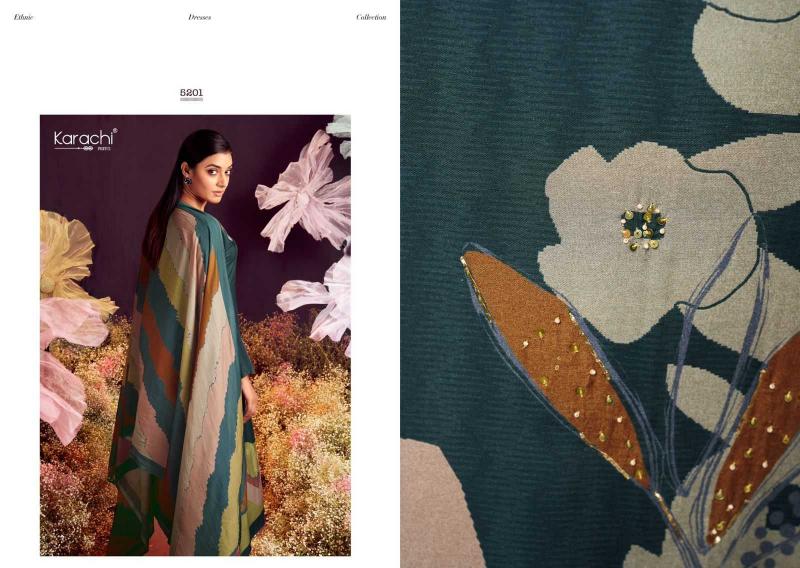This screenshot has height=568, width=800.
Task: Select the sequin cluster at flower center
Action: click(x=644, y=227)
